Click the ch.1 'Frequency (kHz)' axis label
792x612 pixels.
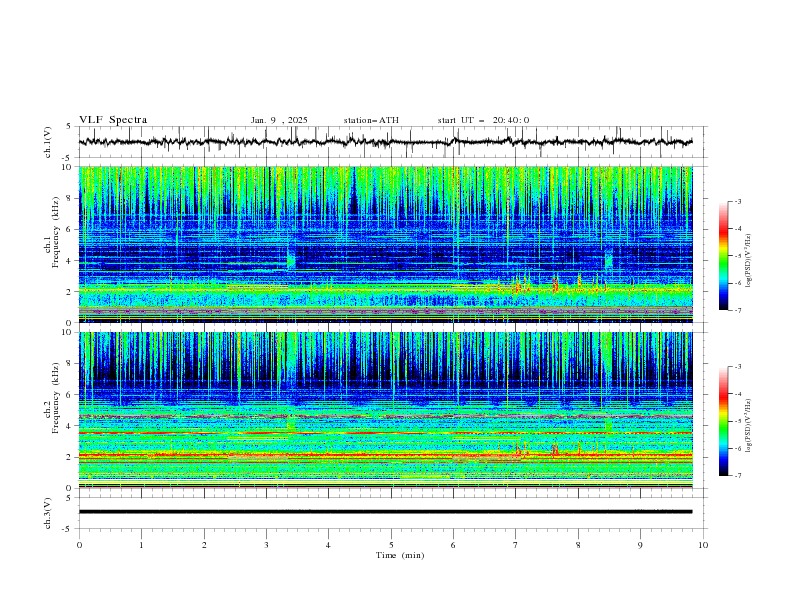(x=56, y=233)
